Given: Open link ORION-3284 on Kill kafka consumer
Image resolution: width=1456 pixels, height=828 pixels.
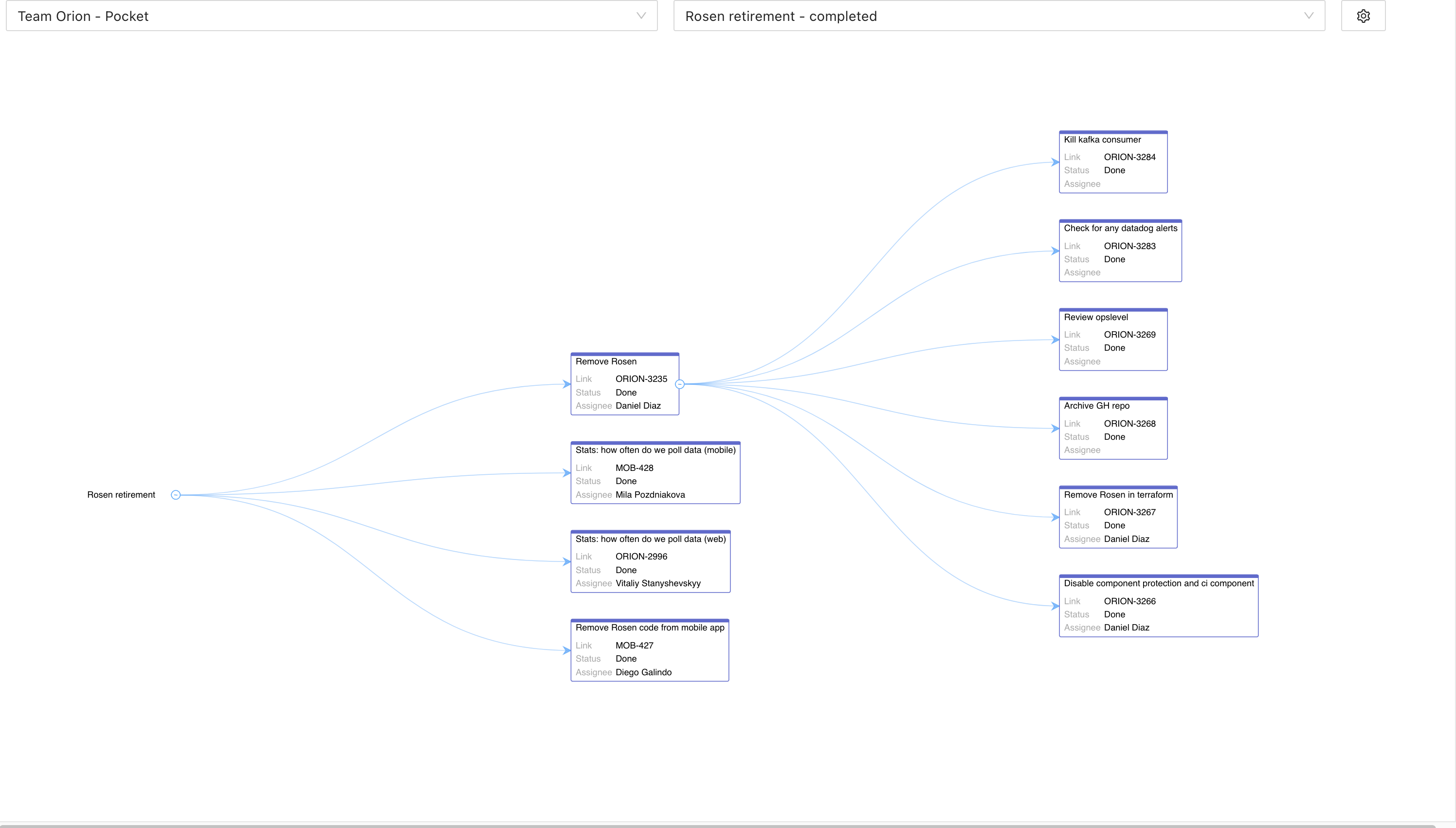Looking at the screenshot, I should coord(1129,157).
